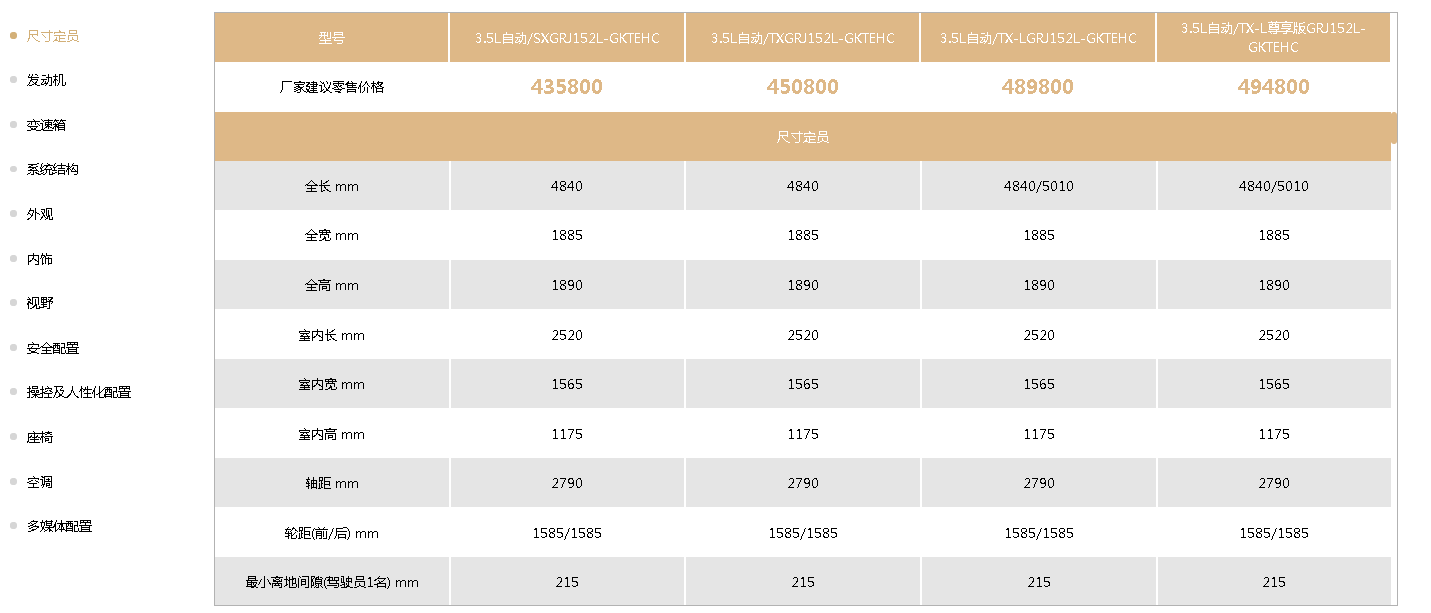Select the SXGRJ152L-GKTEHC model column header
This screenshot has height=613, width=1431.
click(x=567, y=38)
